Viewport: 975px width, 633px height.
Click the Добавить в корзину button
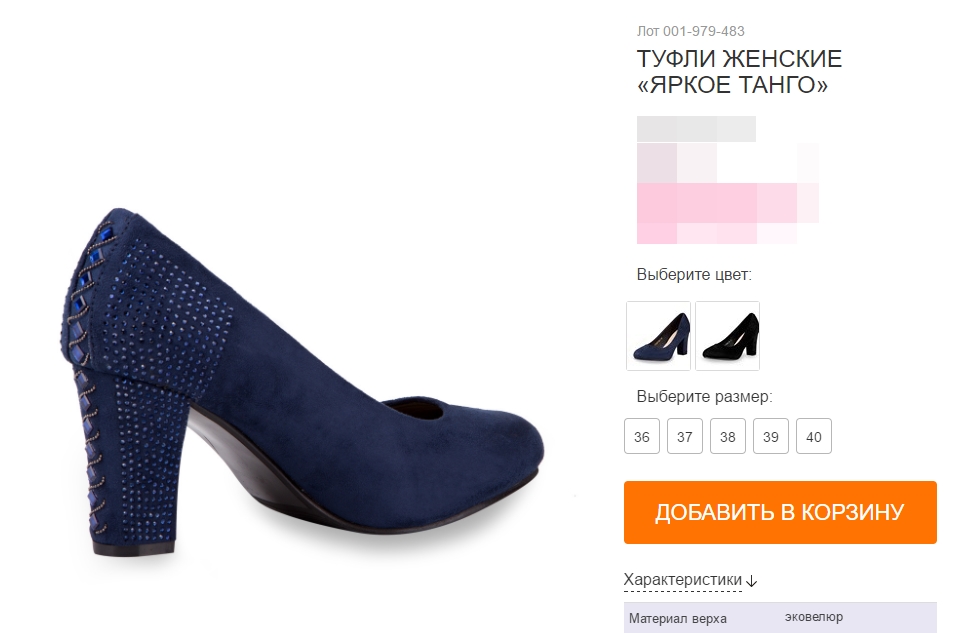click(780, 512)
